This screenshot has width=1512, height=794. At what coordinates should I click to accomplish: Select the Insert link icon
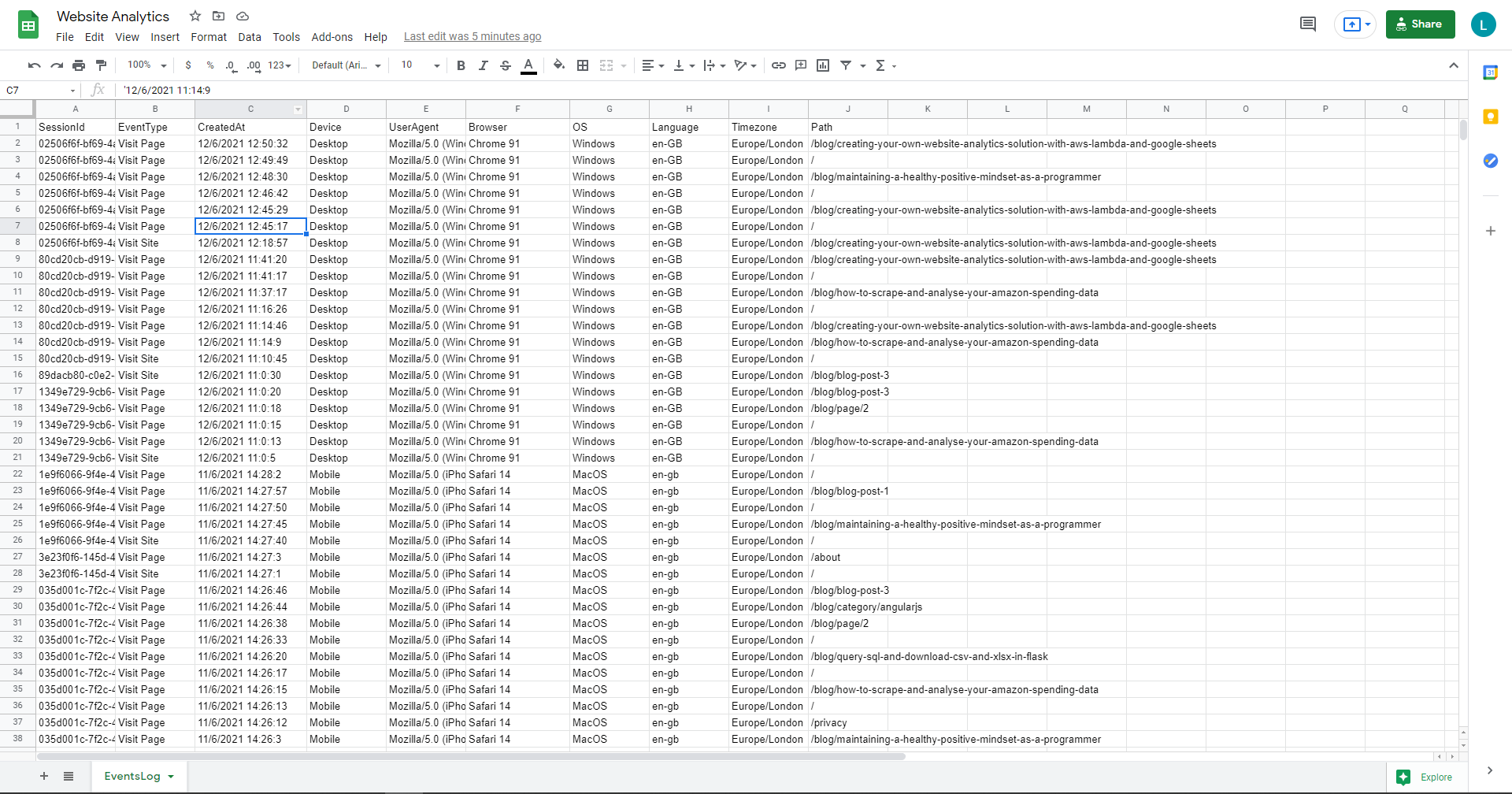coord(779,65)
